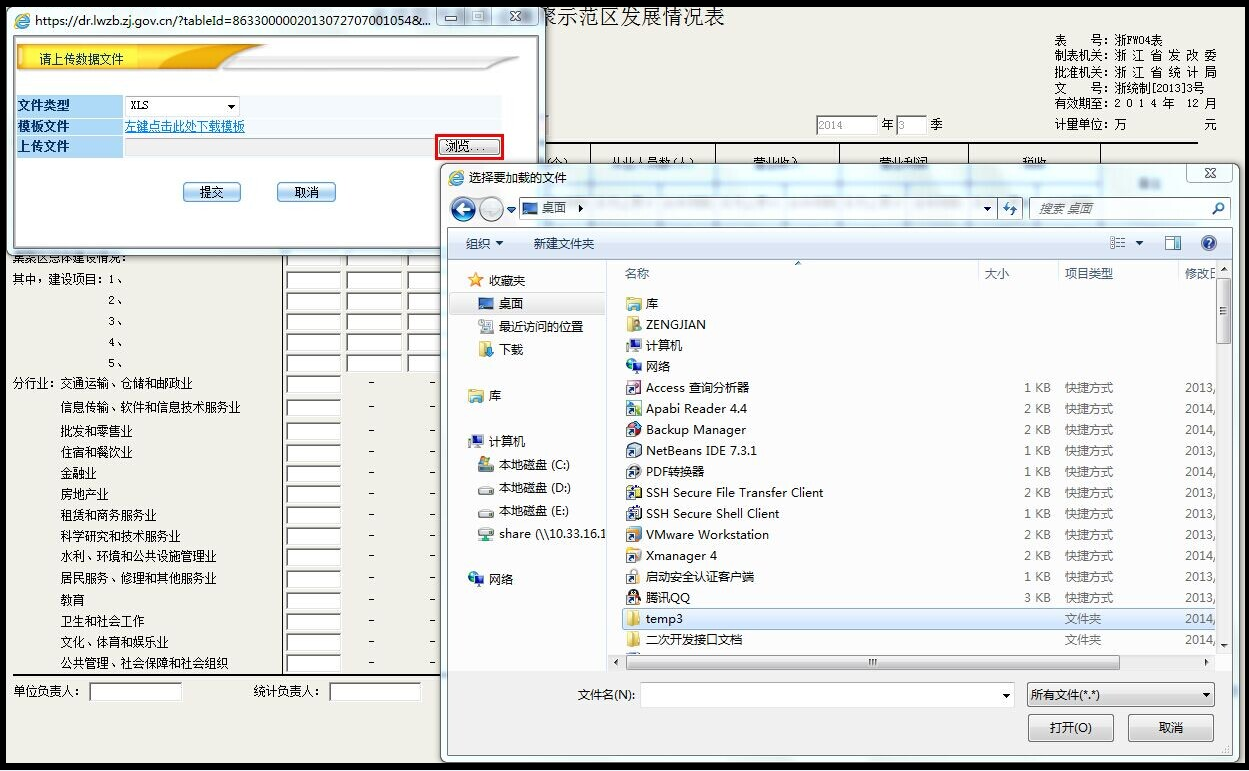1249x771 pixels.
Task: Select 库 in navigation pane
Action: tap(485, 396)
